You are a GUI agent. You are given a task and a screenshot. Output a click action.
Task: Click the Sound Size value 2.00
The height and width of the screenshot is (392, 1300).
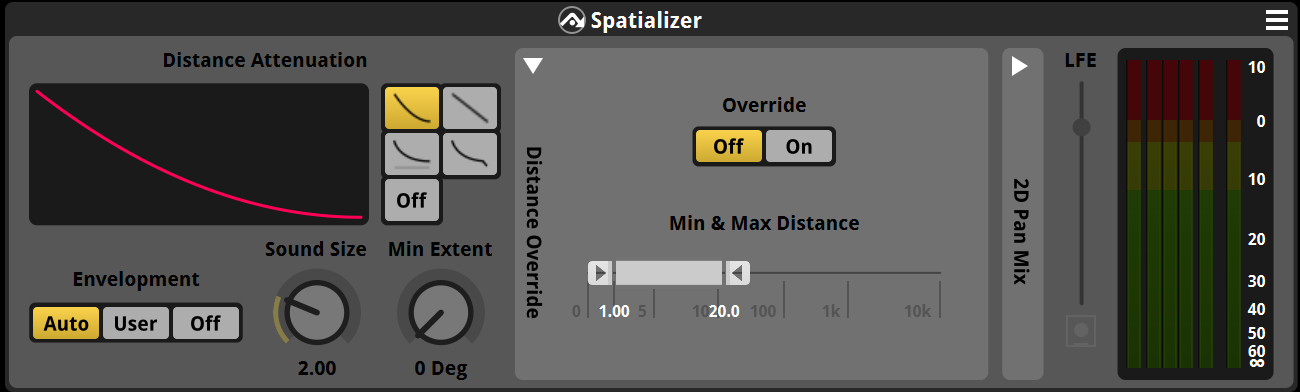[x=317, y=368]
